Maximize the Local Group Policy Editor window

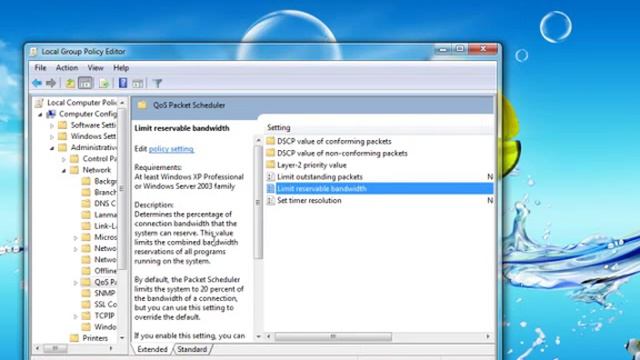(x=460, y=49)
